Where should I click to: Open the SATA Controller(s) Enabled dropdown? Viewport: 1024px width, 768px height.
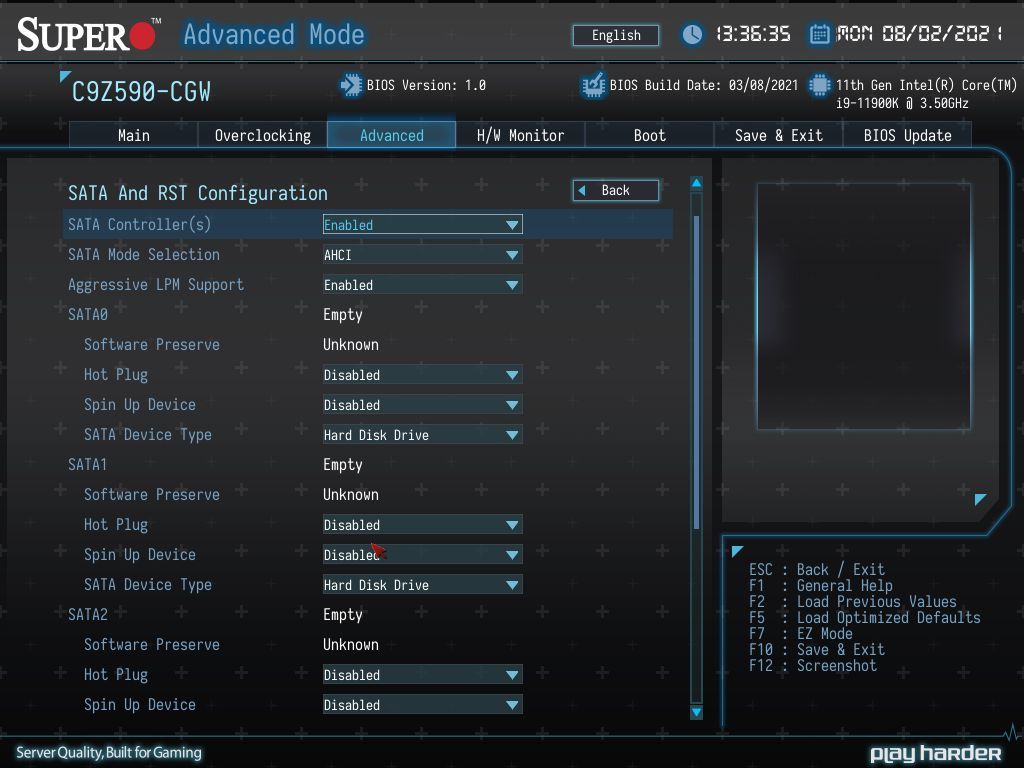click(x=423, y=225)
